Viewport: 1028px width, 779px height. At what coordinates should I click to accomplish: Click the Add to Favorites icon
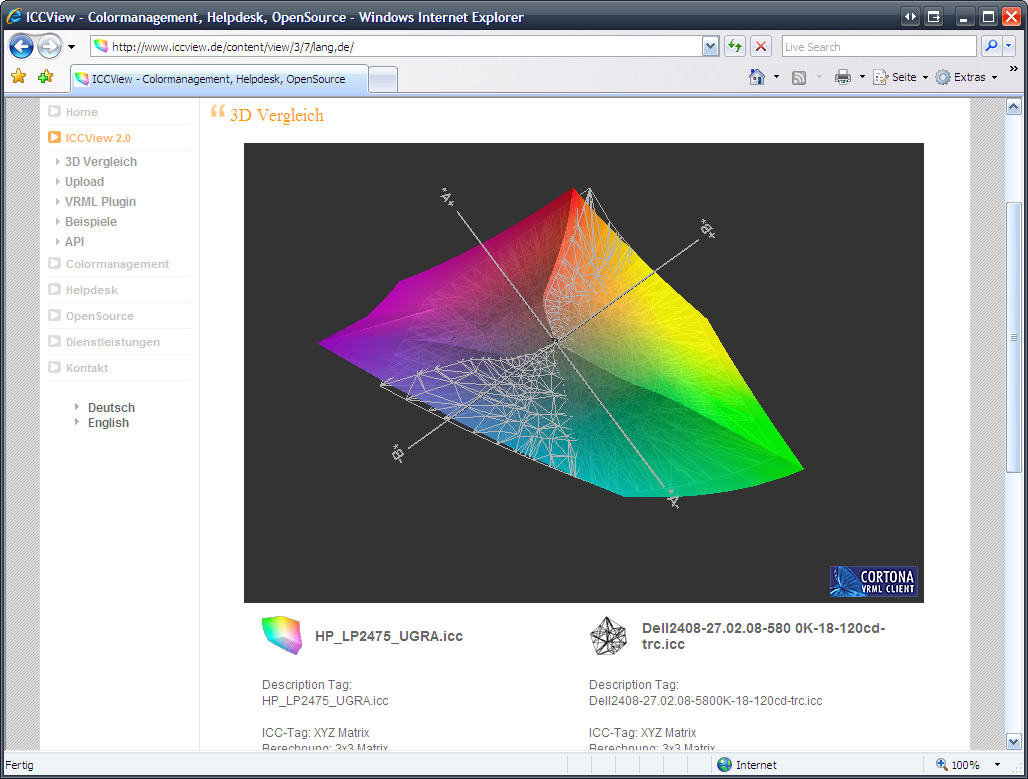[x=45, y=77]
